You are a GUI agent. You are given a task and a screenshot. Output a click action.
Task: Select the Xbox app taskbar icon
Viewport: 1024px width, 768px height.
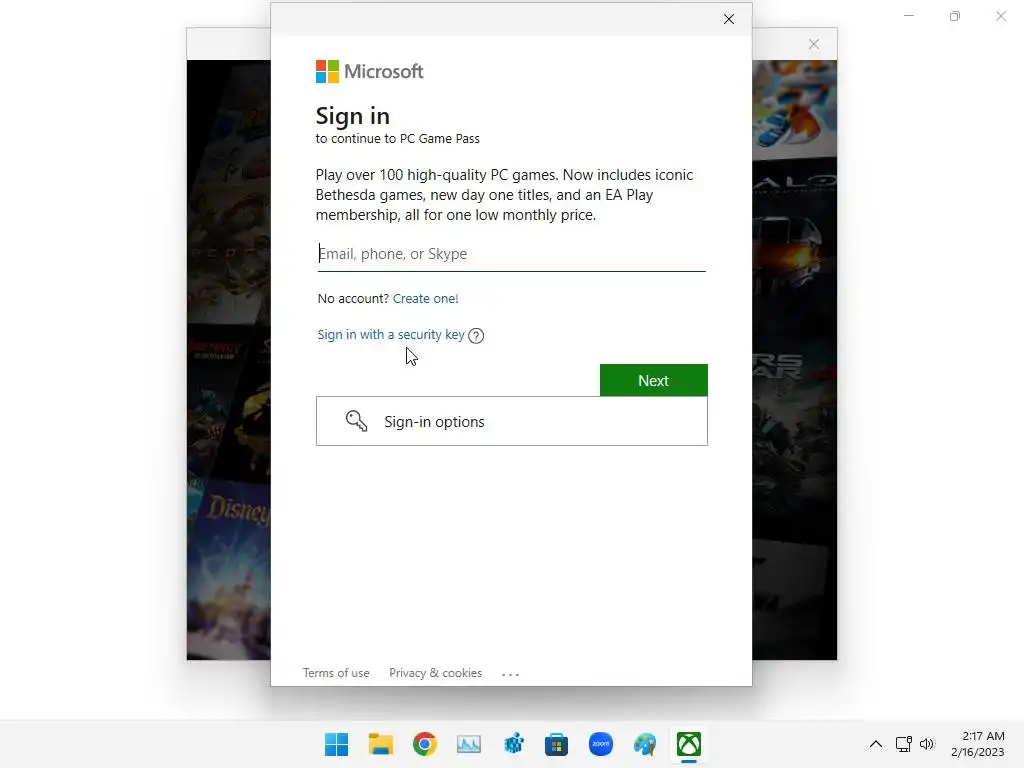click(689, 744)
